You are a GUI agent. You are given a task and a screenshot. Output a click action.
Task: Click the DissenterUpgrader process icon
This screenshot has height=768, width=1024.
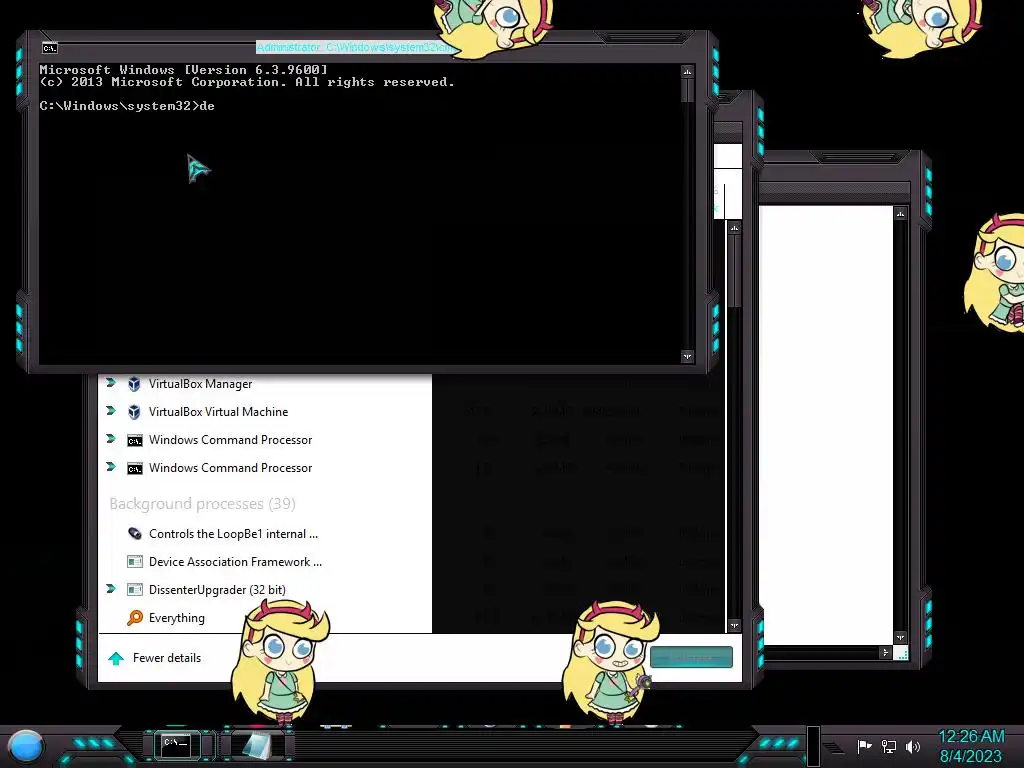[135, 590]
